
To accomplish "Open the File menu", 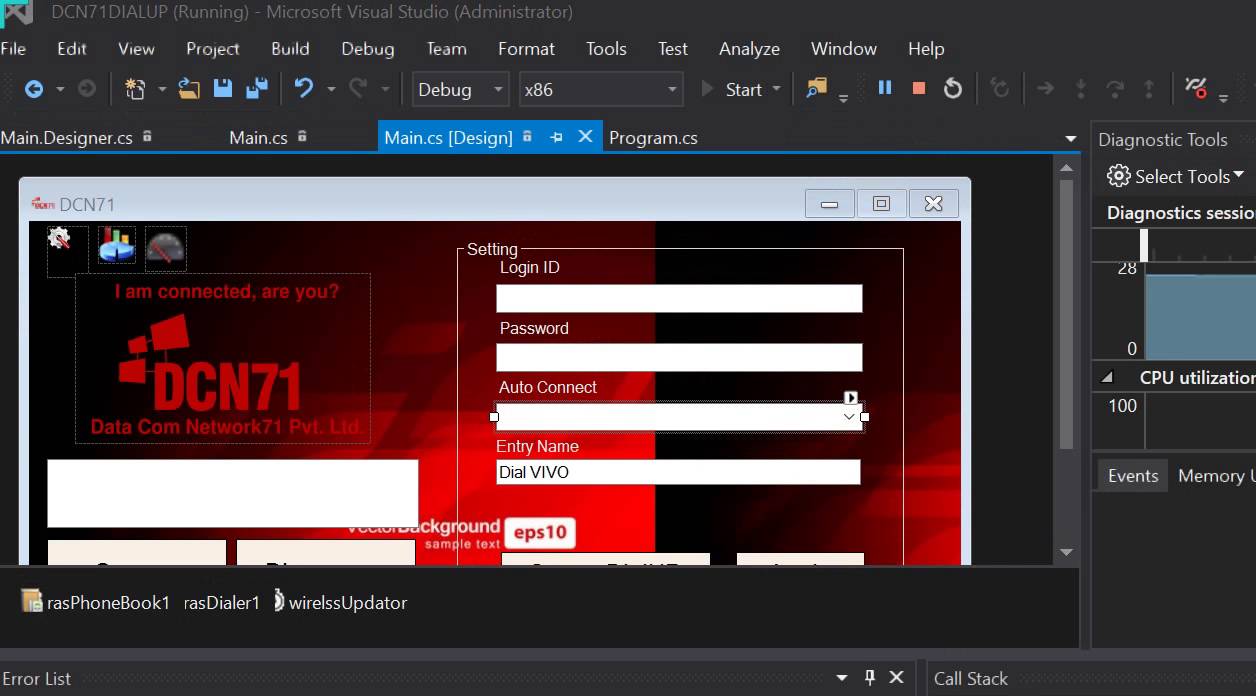I will coord(13,48).
